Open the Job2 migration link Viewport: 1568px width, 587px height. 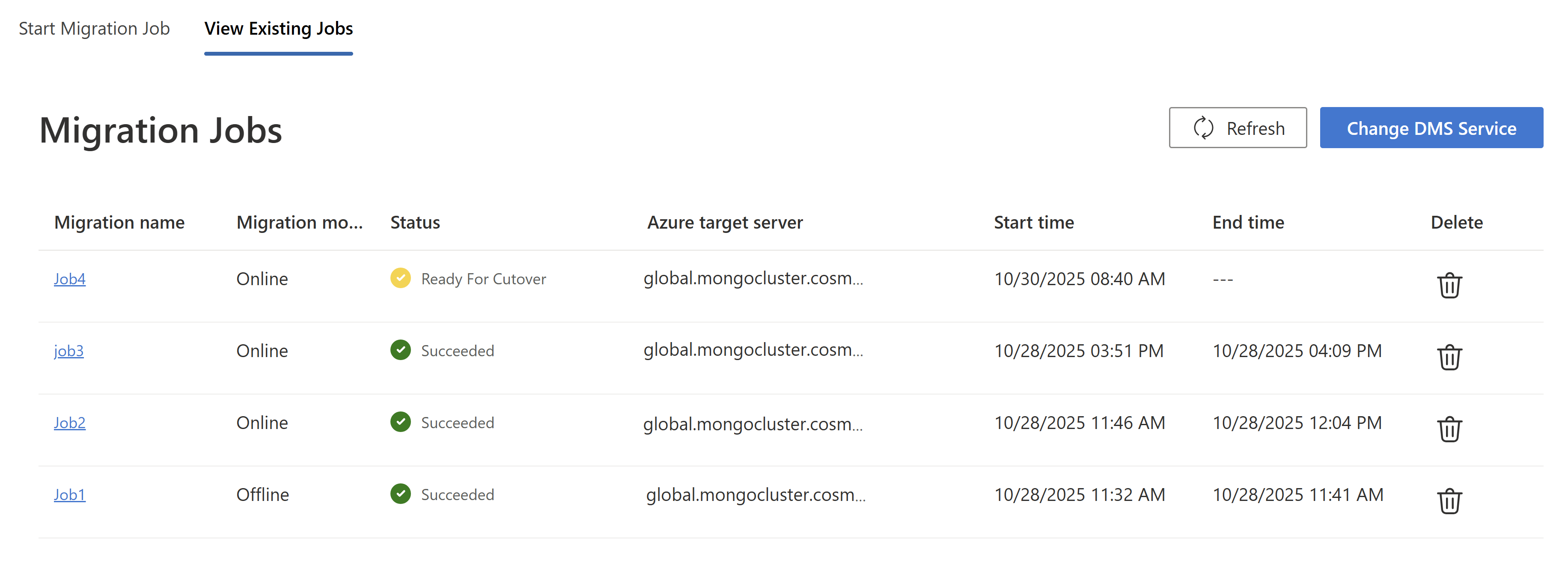69,423
